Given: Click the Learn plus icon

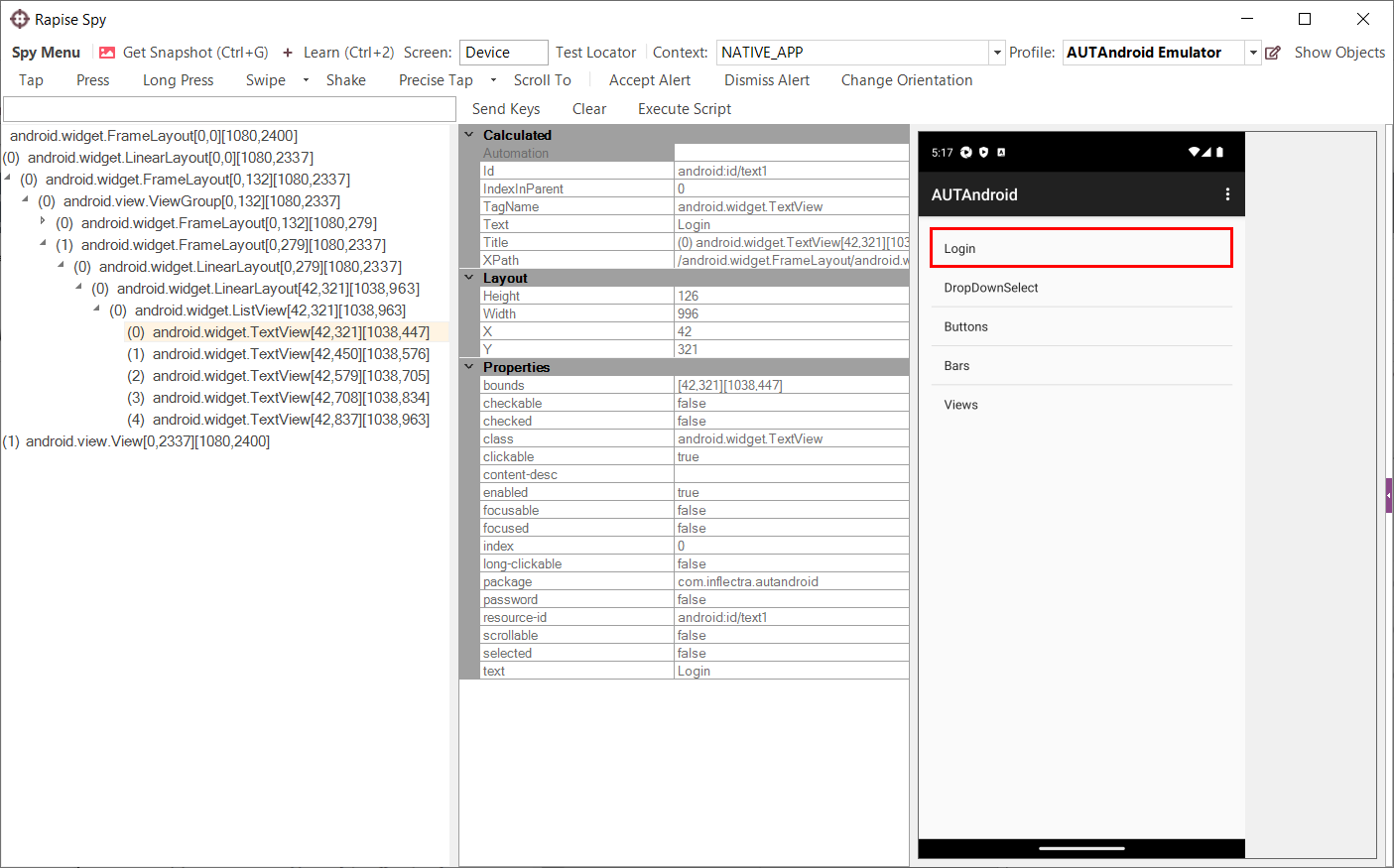Looking at the screenshot, I should (x=288, y=53).
